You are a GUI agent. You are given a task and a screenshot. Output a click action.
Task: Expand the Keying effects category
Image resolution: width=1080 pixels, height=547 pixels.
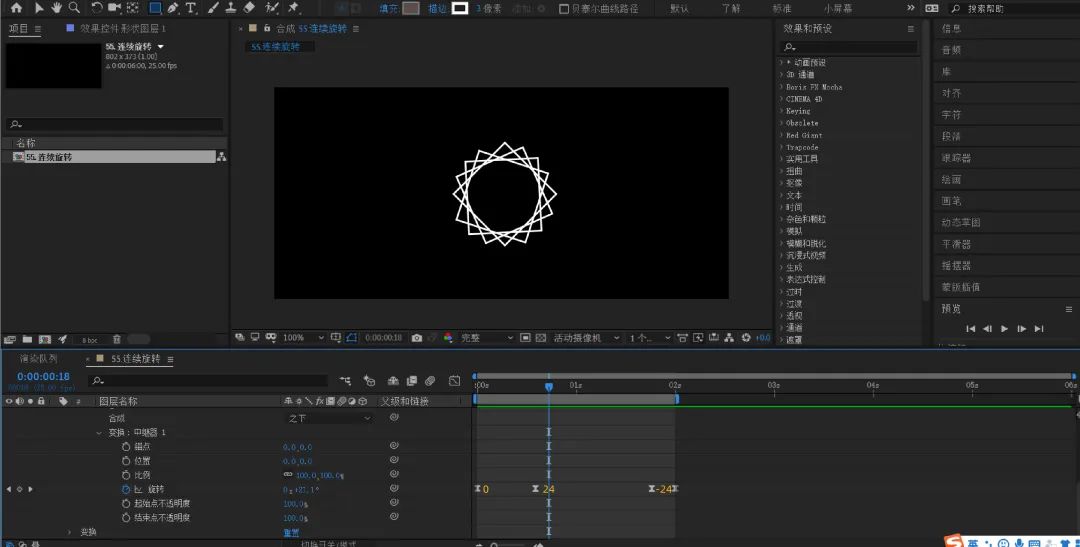pyautogui.click(x=782, y=111)
